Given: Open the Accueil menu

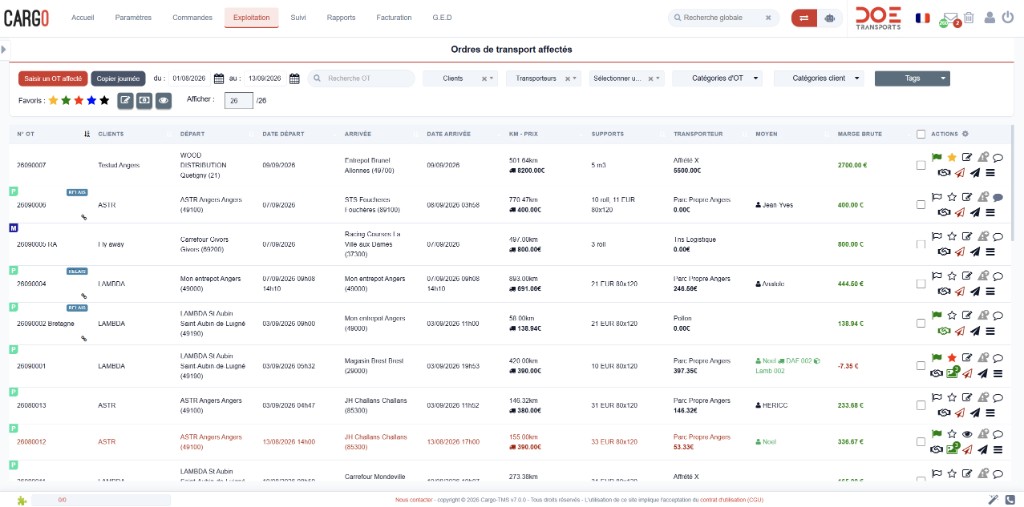Looking at the screenshot, I should click(82, 18).
